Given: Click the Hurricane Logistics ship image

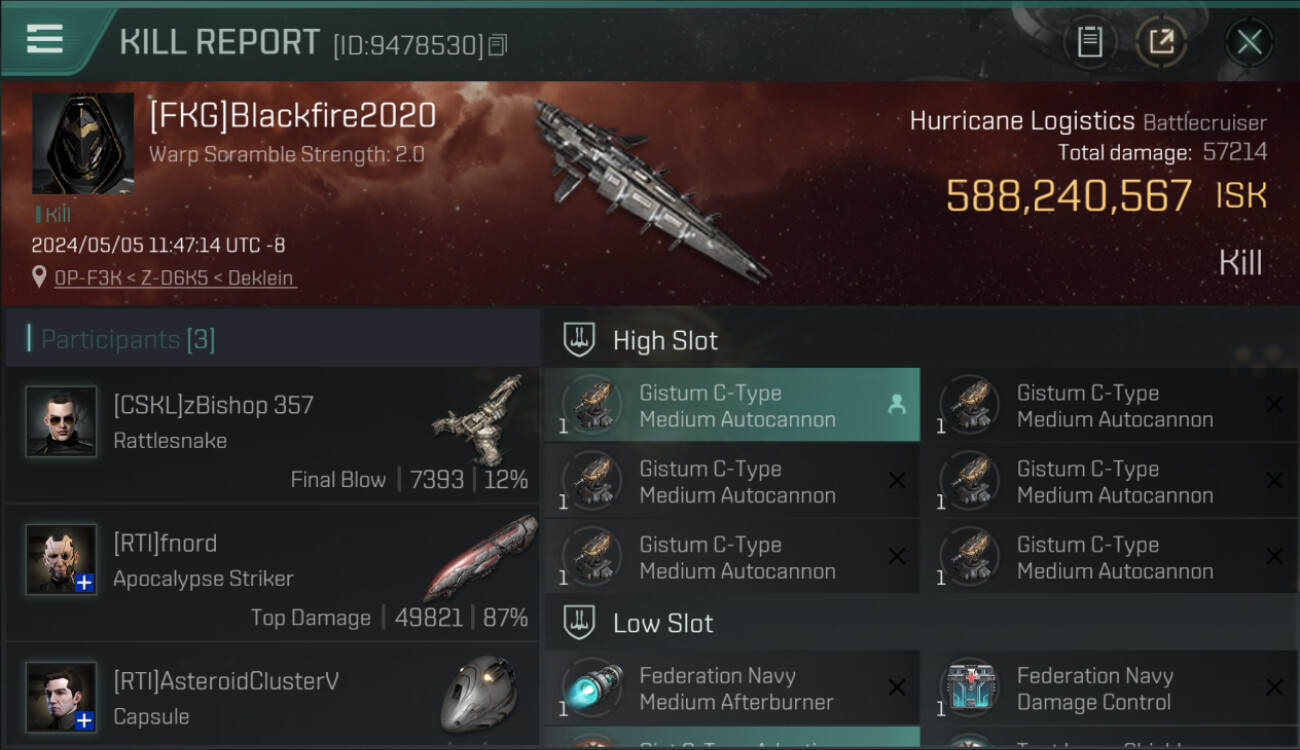Looking at the screenshot, I should click(650, 190).
